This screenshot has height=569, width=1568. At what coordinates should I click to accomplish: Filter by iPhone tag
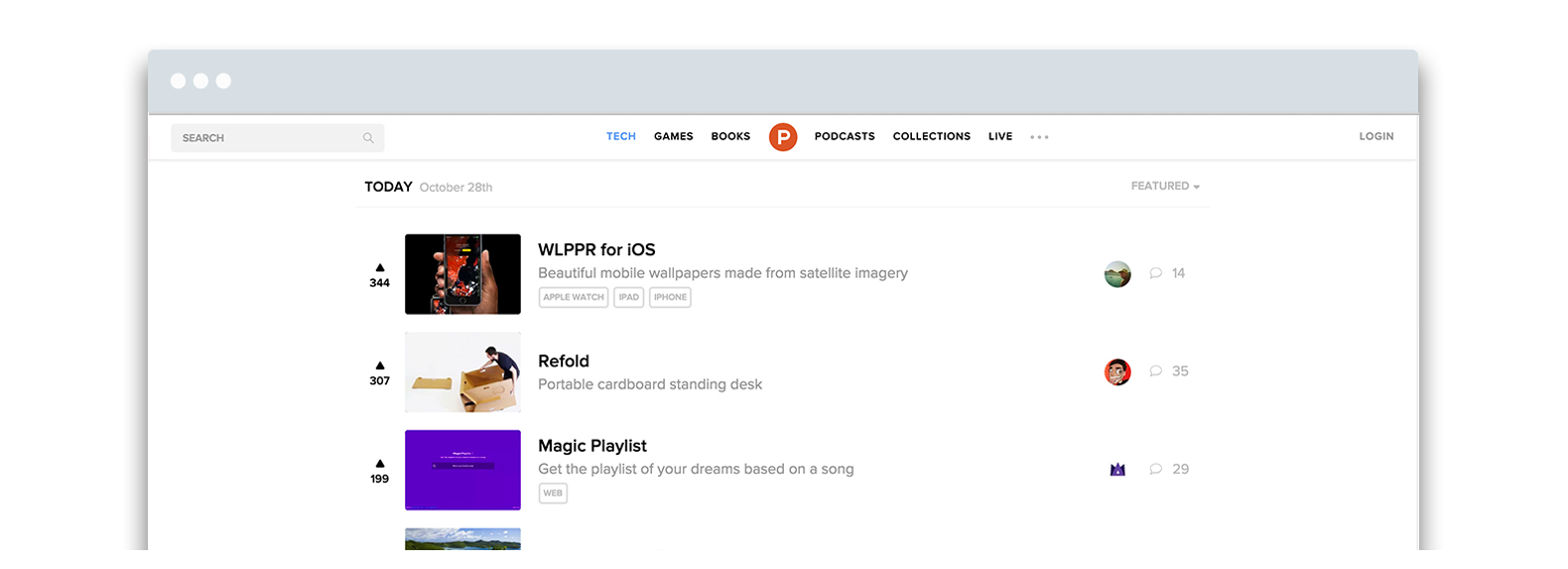click(670, 297)
